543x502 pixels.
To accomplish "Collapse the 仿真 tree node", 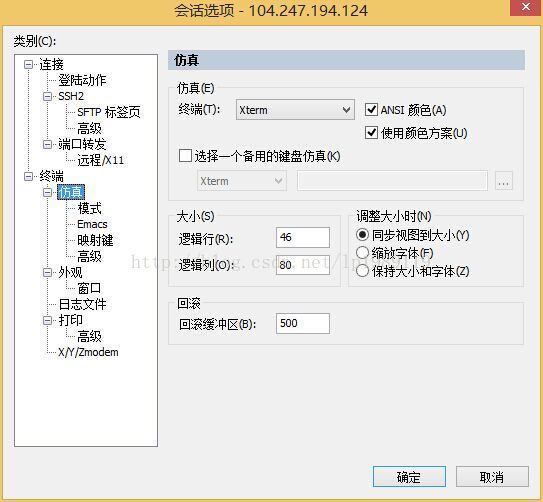I will pyautogui.click(x=47, y=192).
